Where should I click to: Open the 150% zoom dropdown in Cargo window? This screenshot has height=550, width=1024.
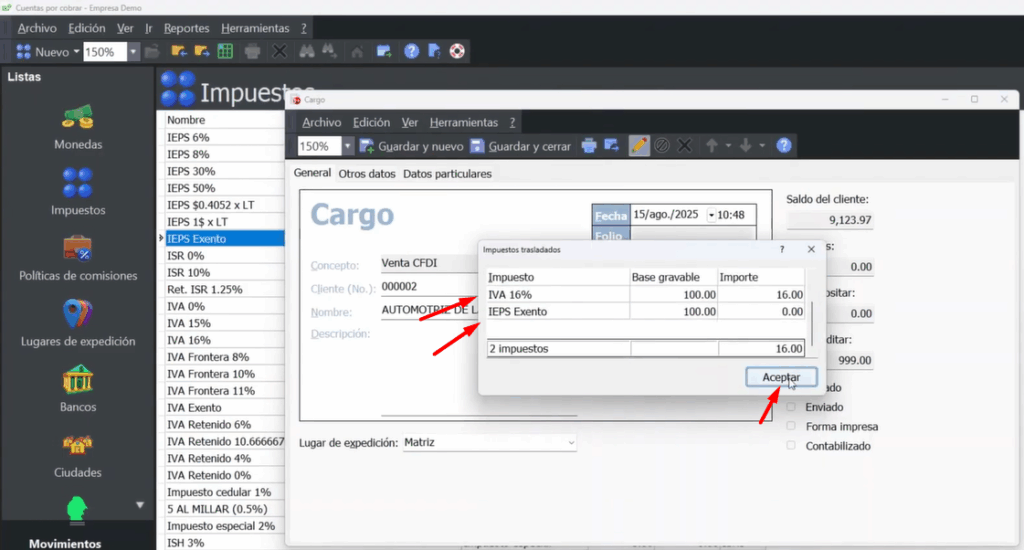coord(348,146)
